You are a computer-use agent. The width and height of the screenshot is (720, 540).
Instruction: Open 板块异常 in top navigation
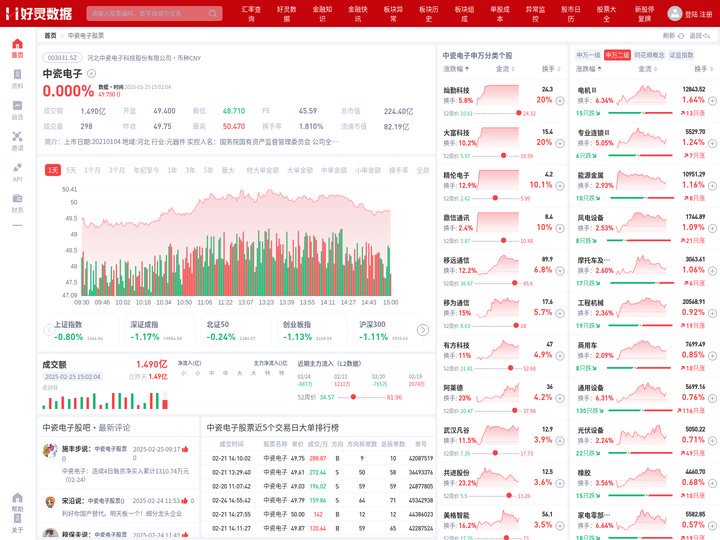tap(393, 14)
